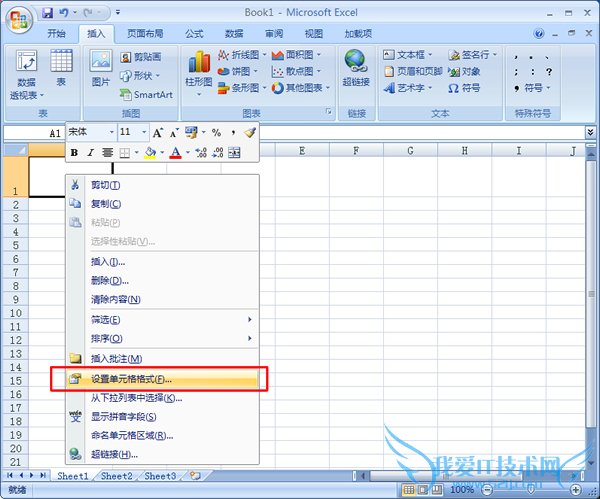Screen dimensions: 600x499
Task: Switch to Page Layout view in status bar
Action: pos(423,489)
